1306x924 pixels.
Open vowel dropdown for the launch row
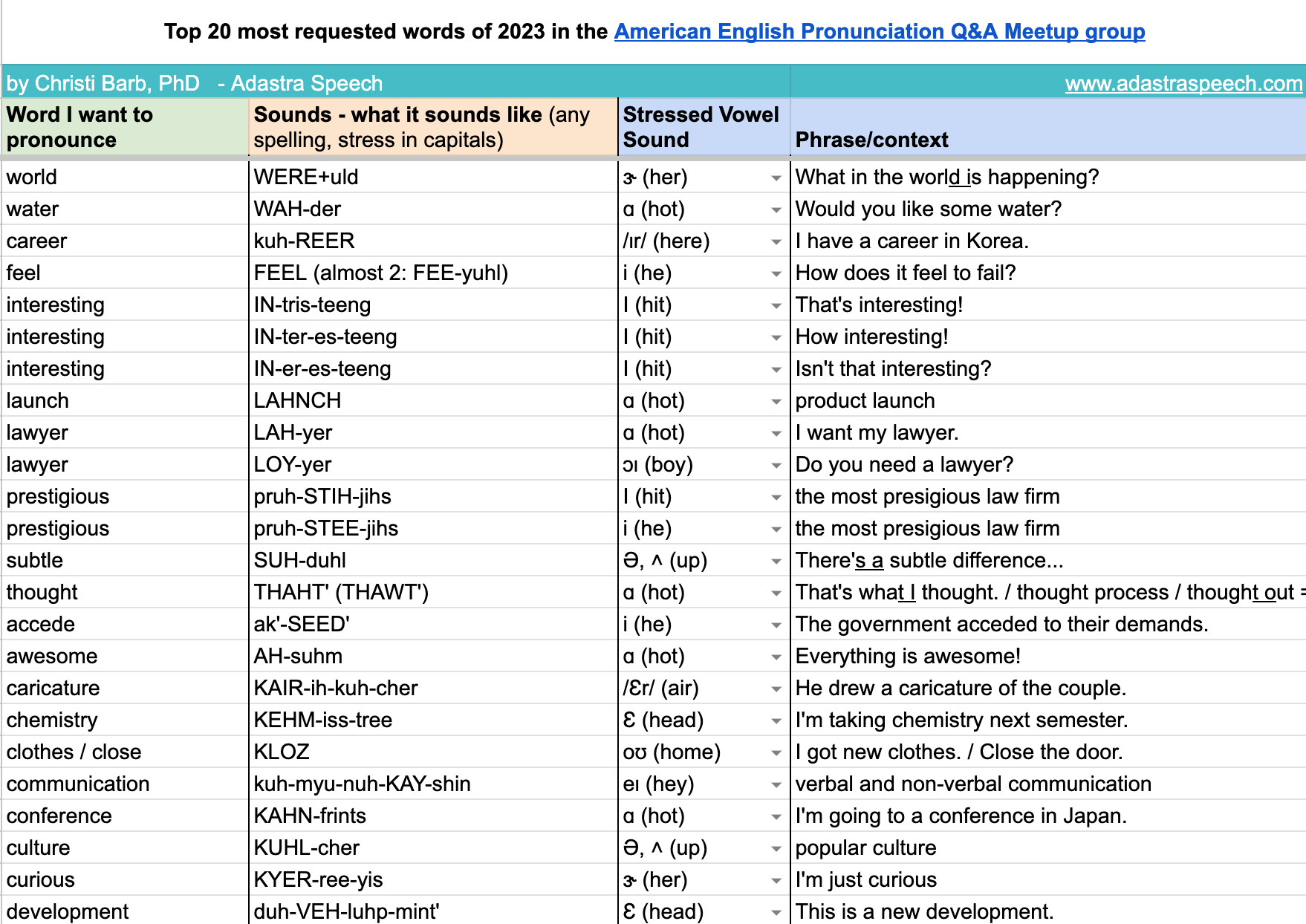[776, 402]
